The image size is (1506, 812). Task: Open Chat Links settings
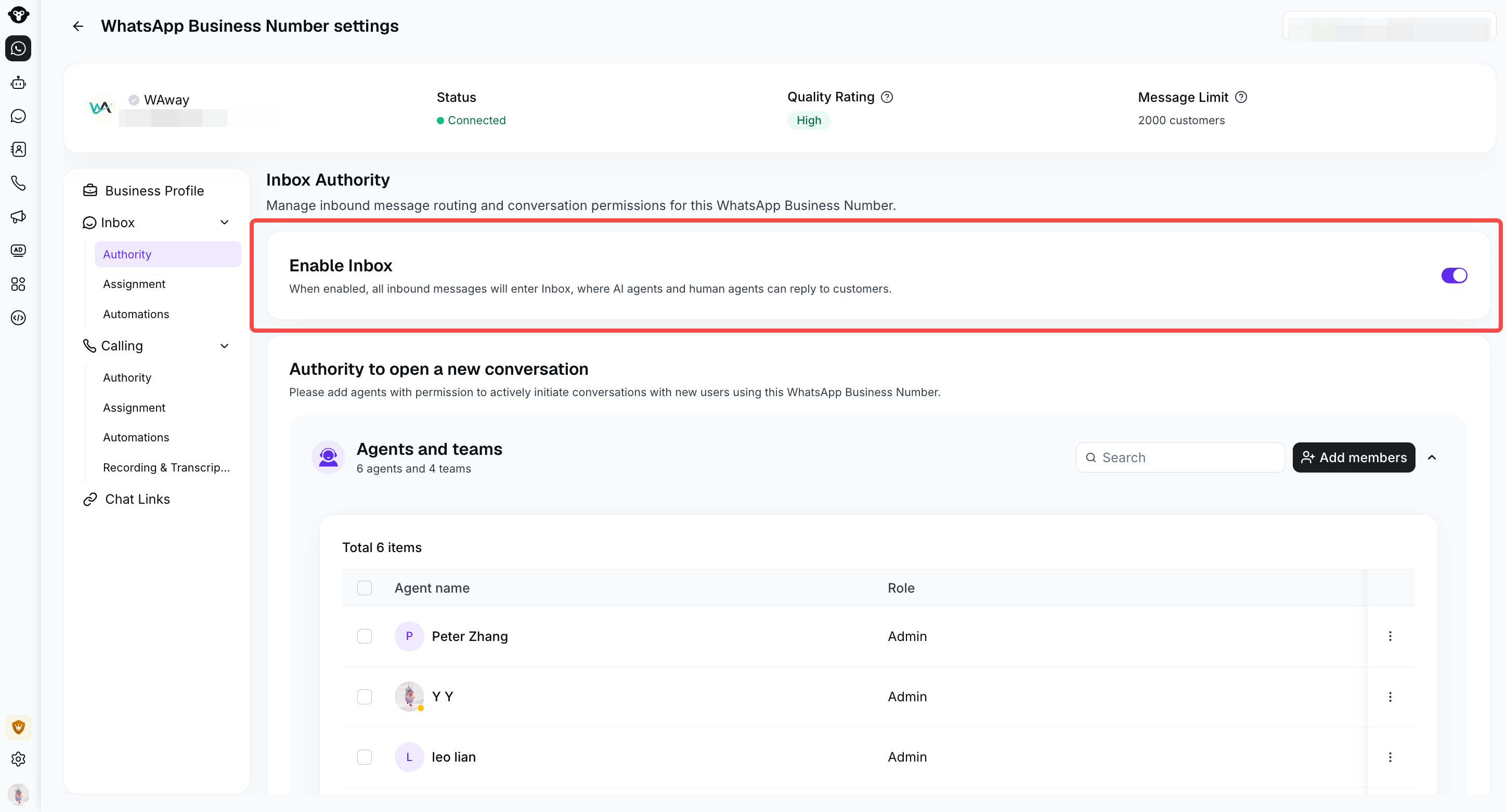click(x=126, y=499)
